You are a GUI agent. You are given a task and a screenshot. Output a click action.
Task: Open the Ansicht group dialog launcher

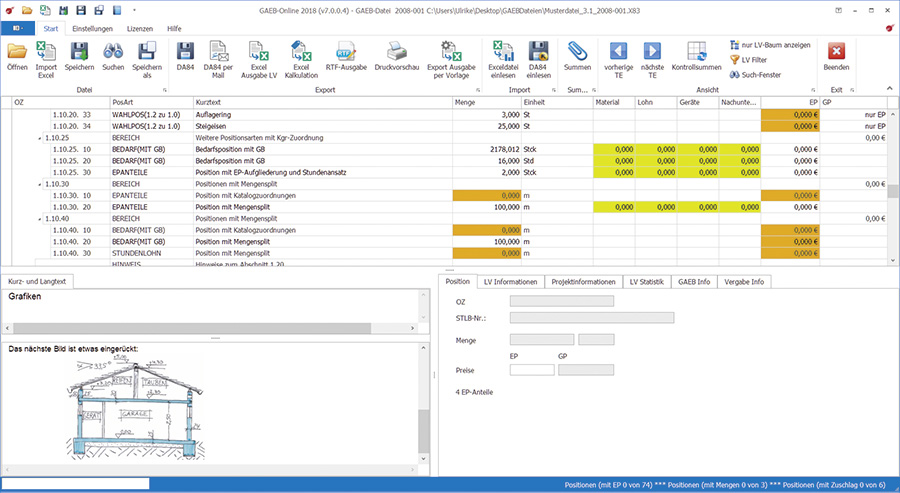pos(813,90)
